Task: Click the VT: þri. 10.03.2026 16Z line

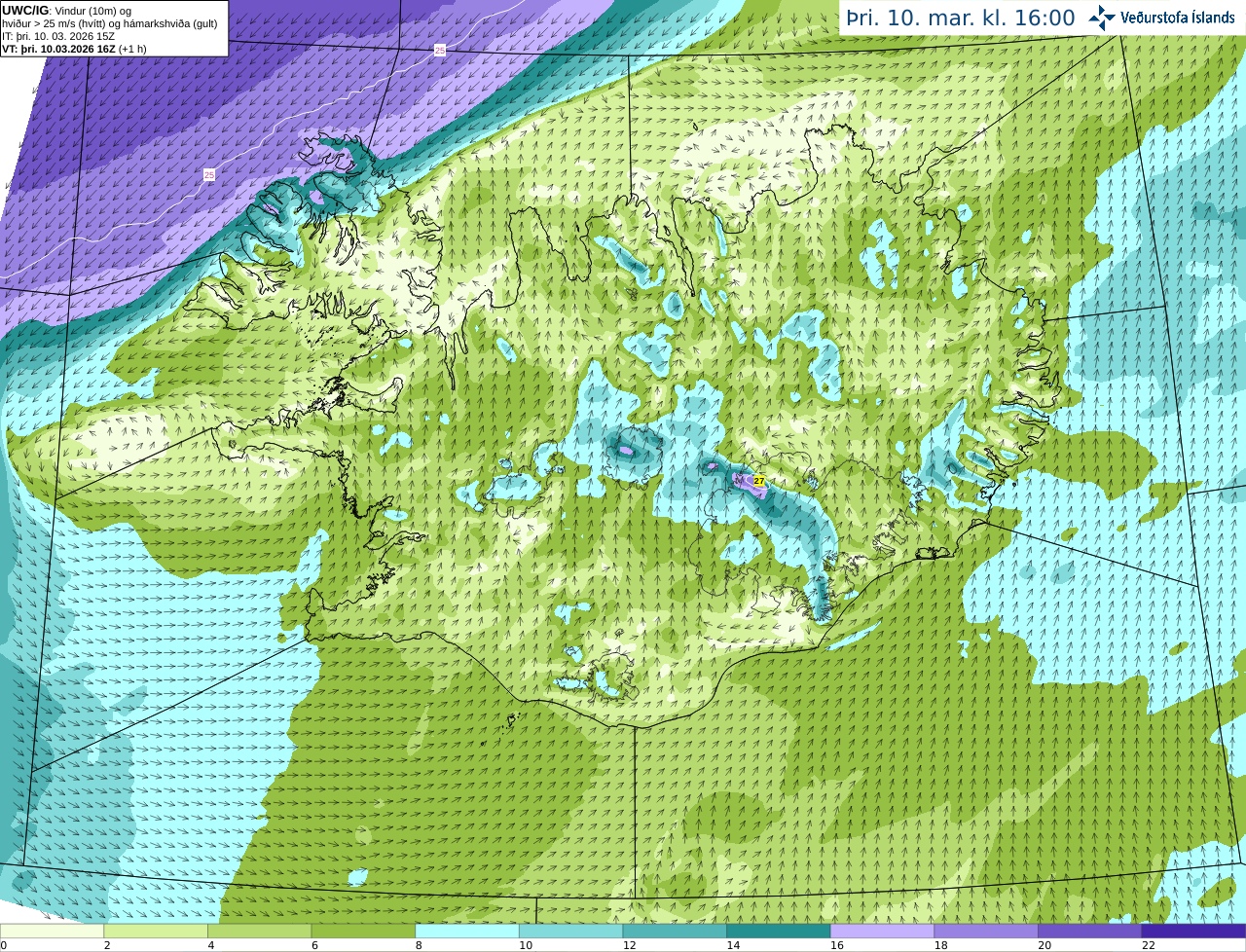Action: click(74, 48)
